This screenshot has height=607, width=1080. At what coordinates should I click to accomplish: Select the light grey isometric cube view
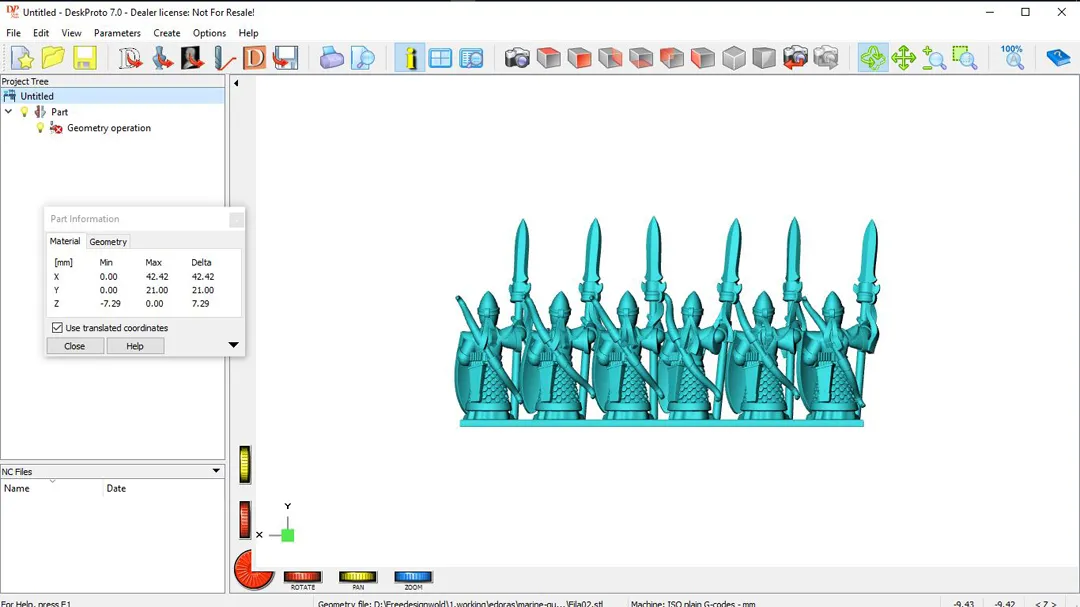click(734, 58)
